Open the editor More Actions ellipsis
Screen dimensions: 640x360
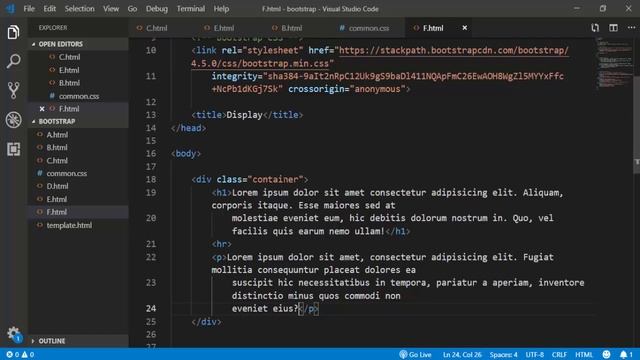tap(631, 28)
